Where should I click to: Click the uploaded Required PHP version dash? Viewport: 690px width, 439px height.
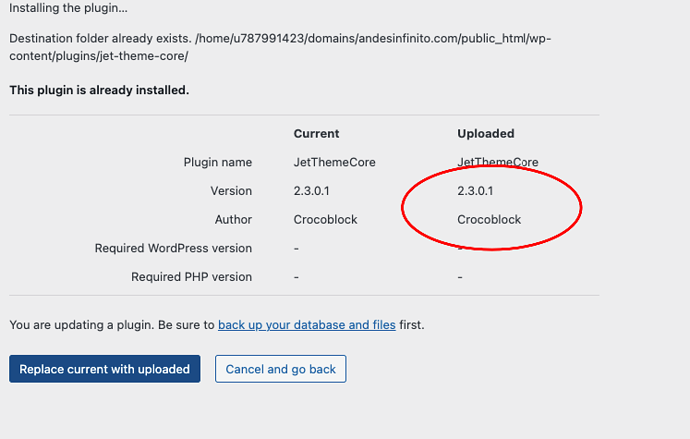click(460, 277)
